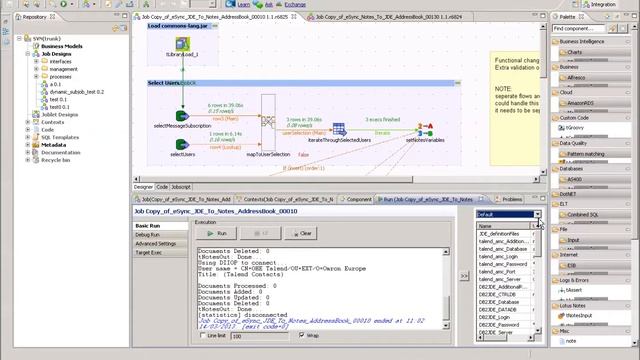The height and width of the screenshot is (360, 640).
Task: Select the tNotesInput palette component
Action: (x=578, y=316)
